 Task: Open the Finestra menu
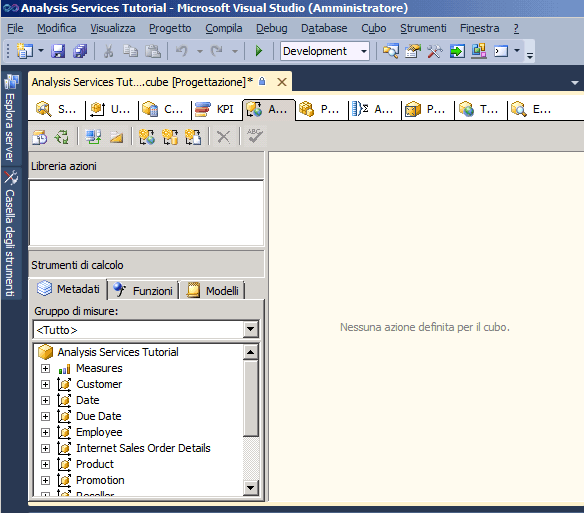click(479, 28)
